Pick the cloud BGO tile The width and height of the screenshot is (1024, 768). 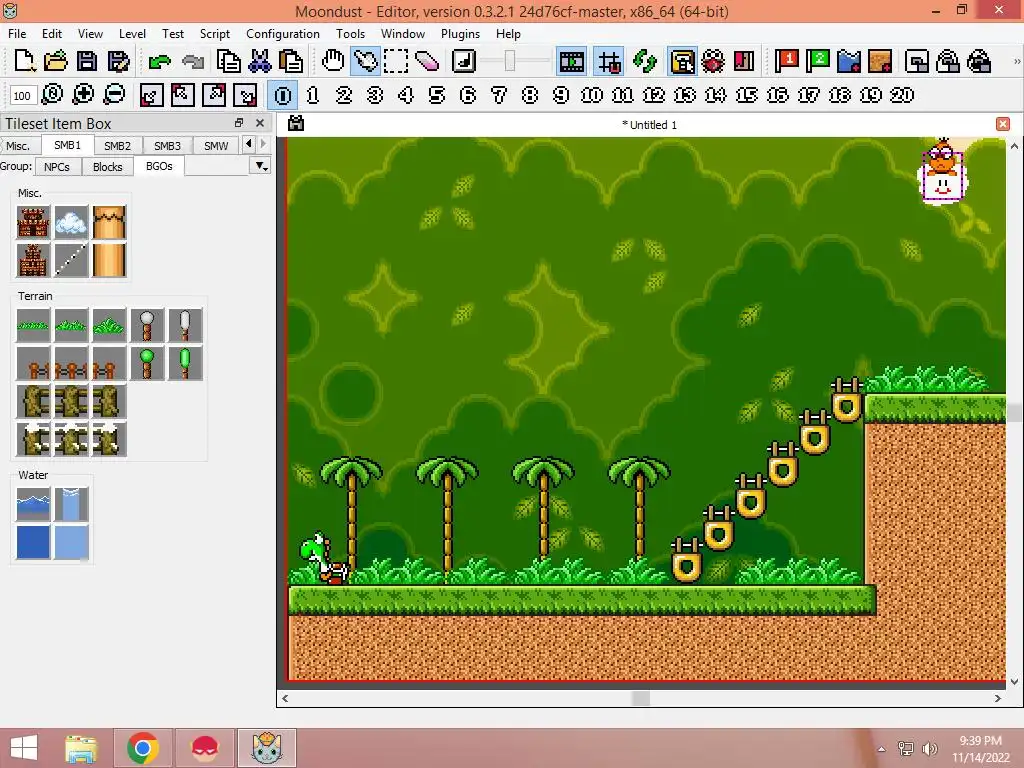pyautogui.click(x=71, y=222)
